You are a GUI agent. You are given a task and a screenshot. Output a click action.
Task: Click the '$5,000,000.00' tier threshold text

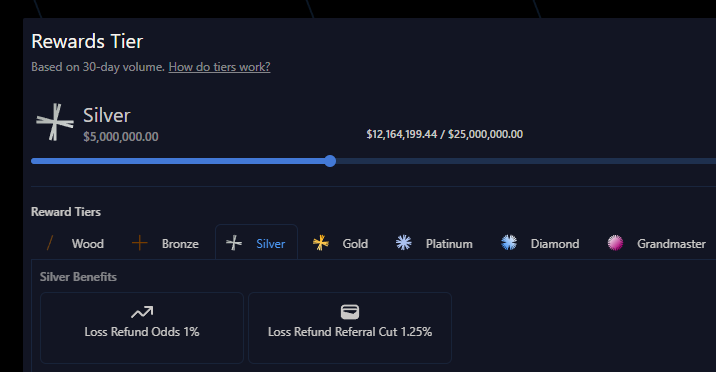[x=121, y=136]
